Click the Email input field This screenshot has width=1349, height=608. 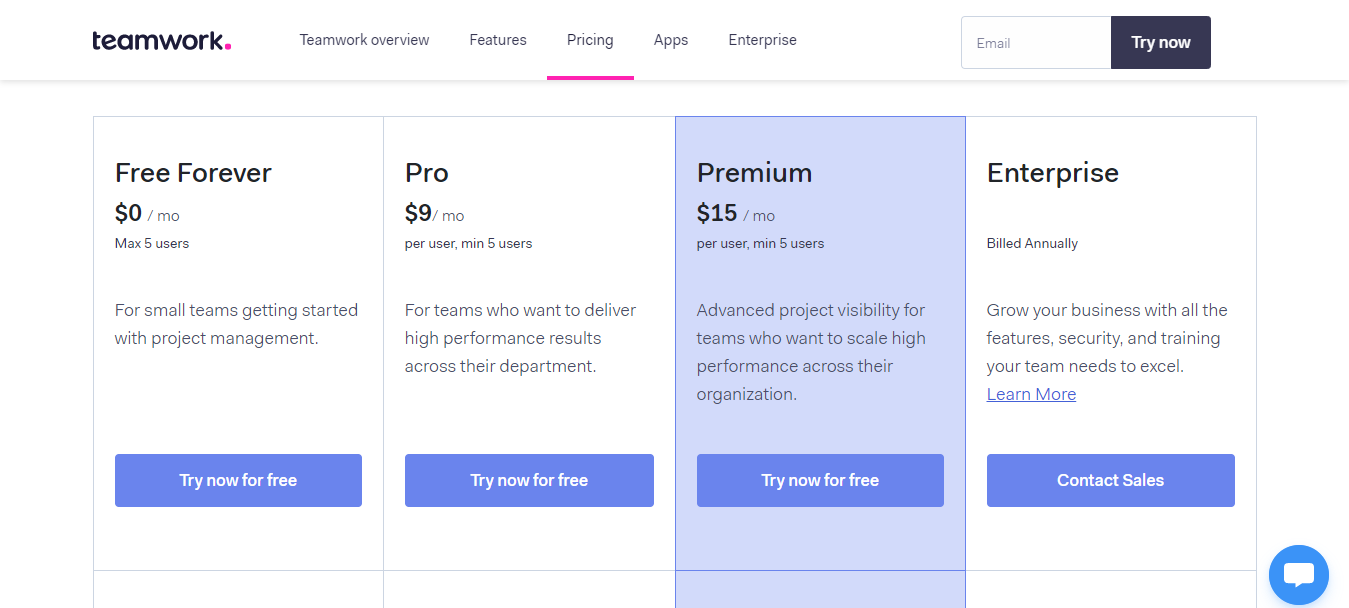tap(1035, 42)
